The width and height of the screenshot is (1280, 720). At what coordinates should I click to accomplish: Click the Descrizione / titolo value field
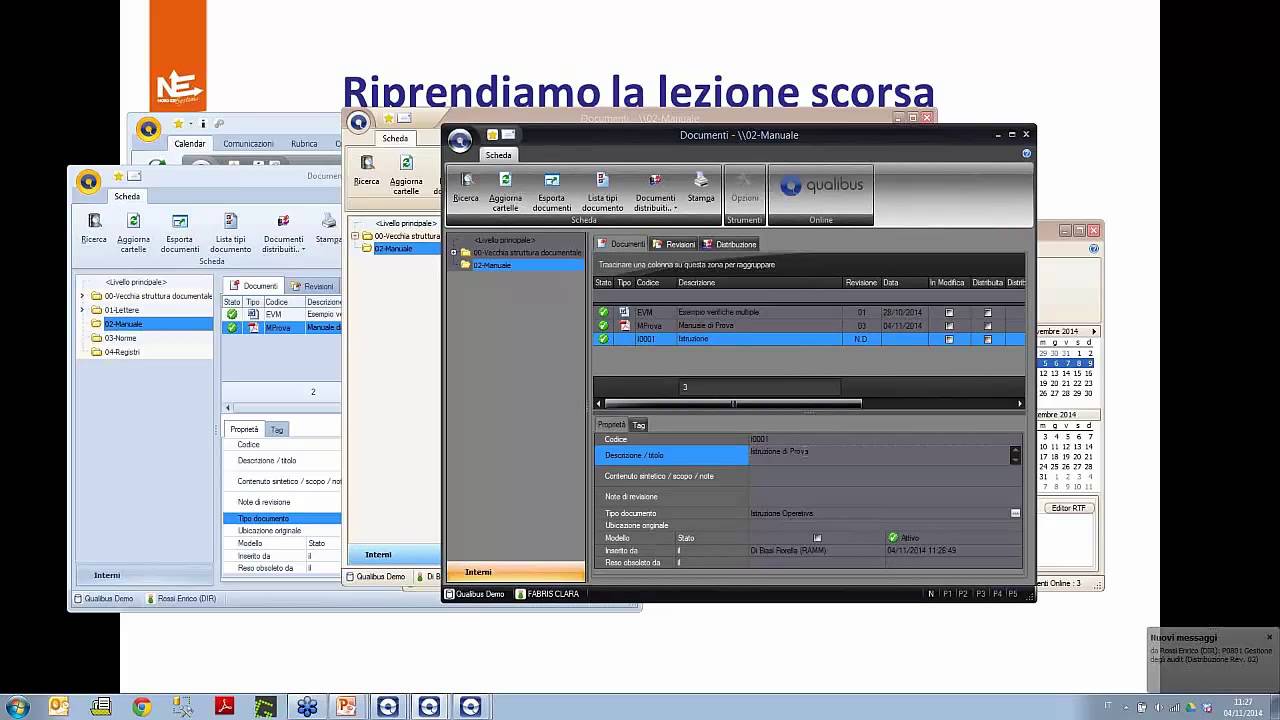pos(879,455)
